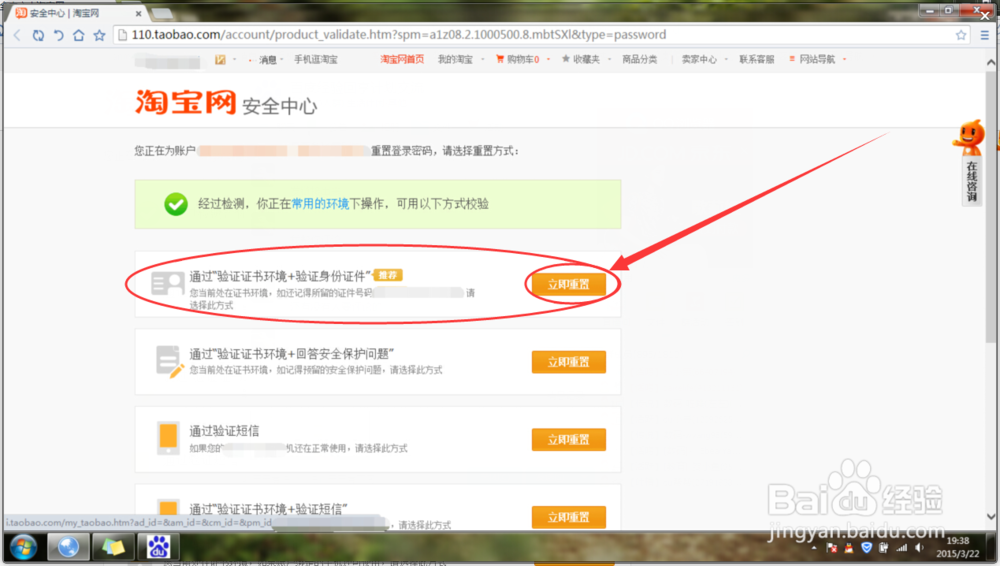Screen dimensions: 1000x566
Task: Open the 常用的环境 link
Action: [x=320, y=204]
